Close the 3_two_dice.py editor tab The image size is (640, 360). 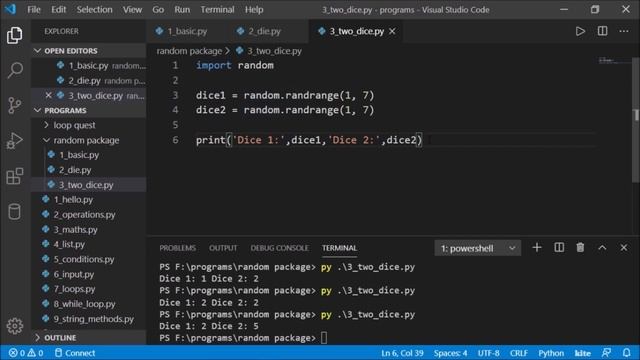[x=392, y=31]
